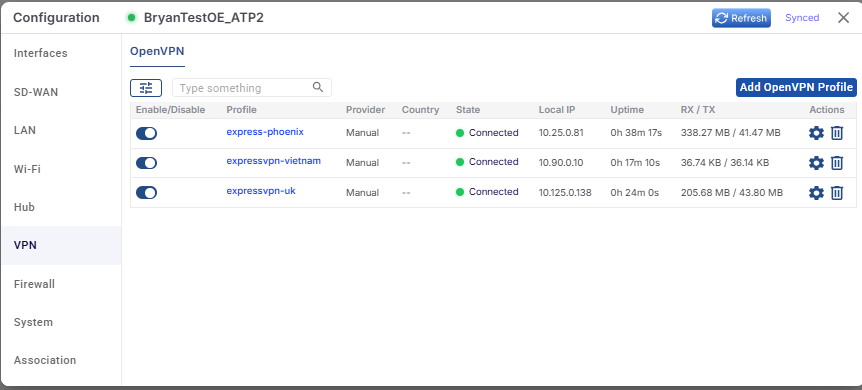Open settings gear for expressvpn-uk profile
The width and height of the screenshot is (862, 390).
(816, 193)
